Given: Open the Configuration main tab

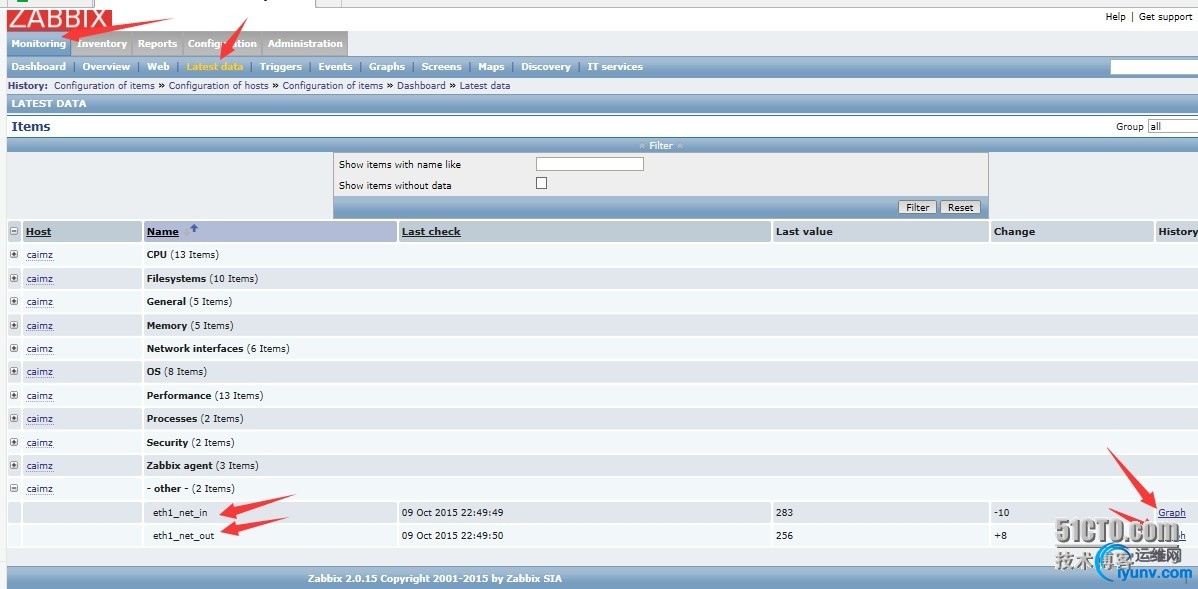Looking at the screenshot, I should click(x=222, y=44).
